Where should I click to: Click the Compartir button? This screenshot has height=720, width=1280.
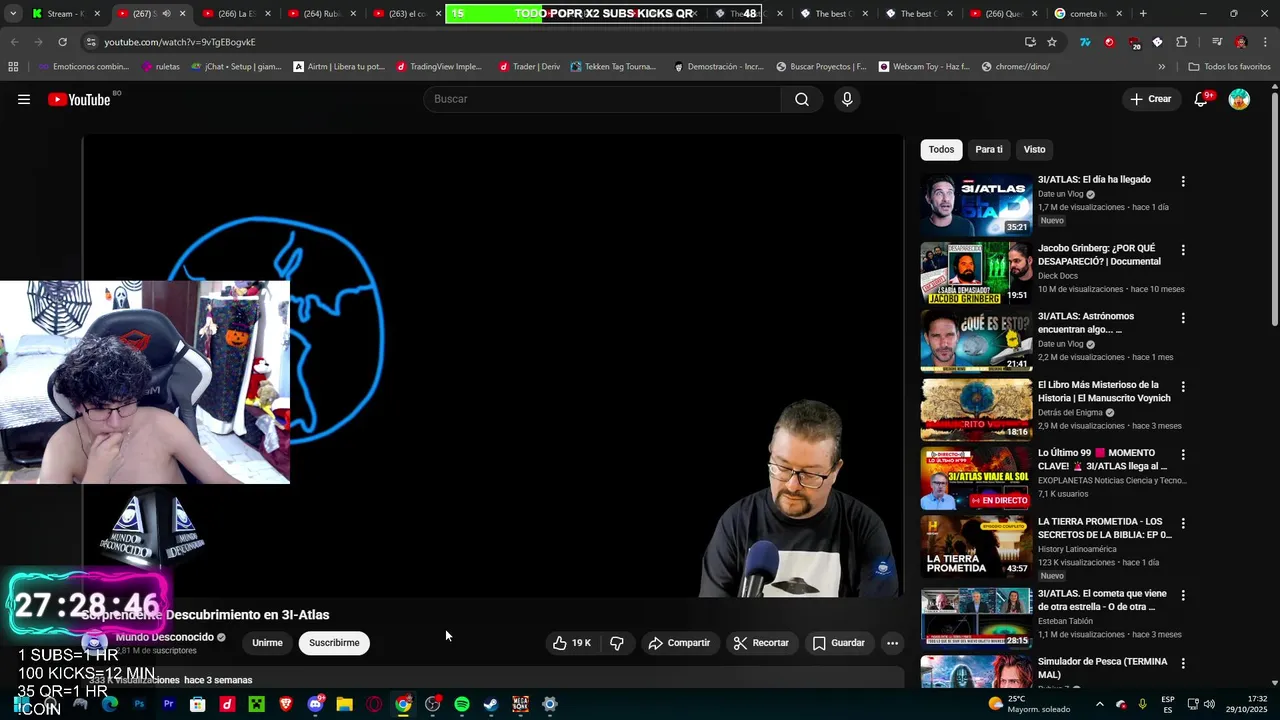(679, 643)
